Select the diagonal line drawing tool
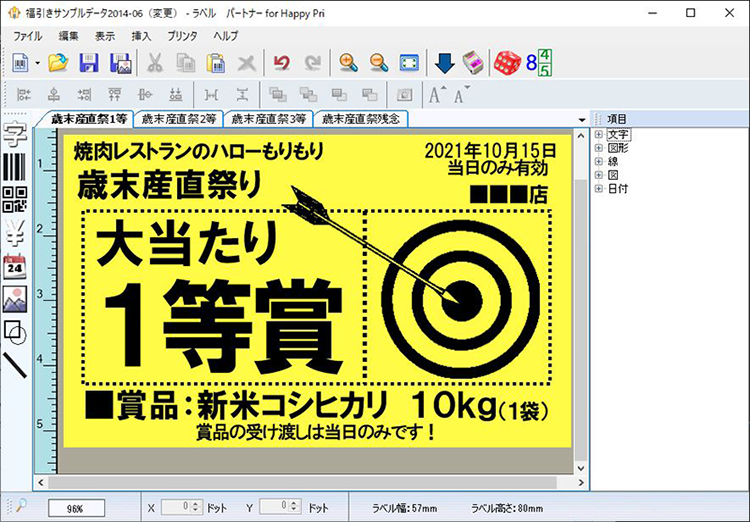Screen dimensions: 750x522 click(x=15, y=365)
